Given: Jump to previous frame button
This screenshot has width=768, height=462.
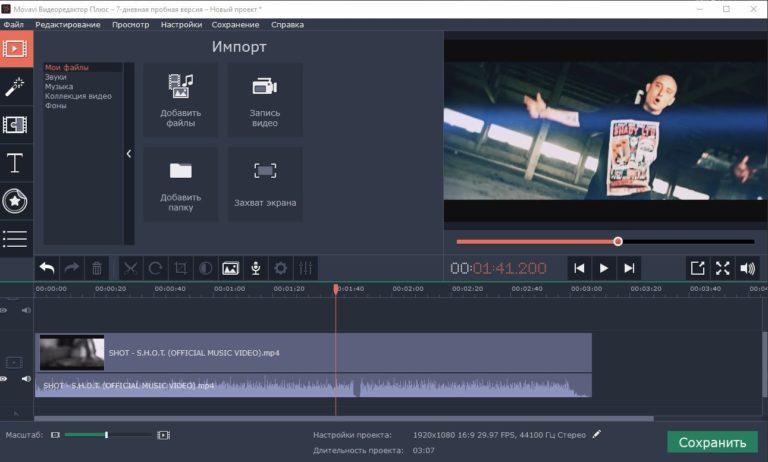Looking at the screenshot, I should [579, 268].
